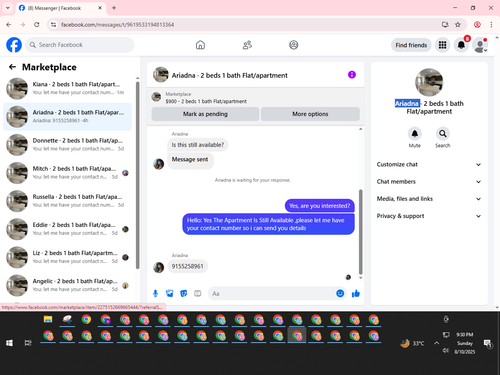Open Donnette conversation
This screenshot has height=375, width=500.
click(x=67, y=145)
